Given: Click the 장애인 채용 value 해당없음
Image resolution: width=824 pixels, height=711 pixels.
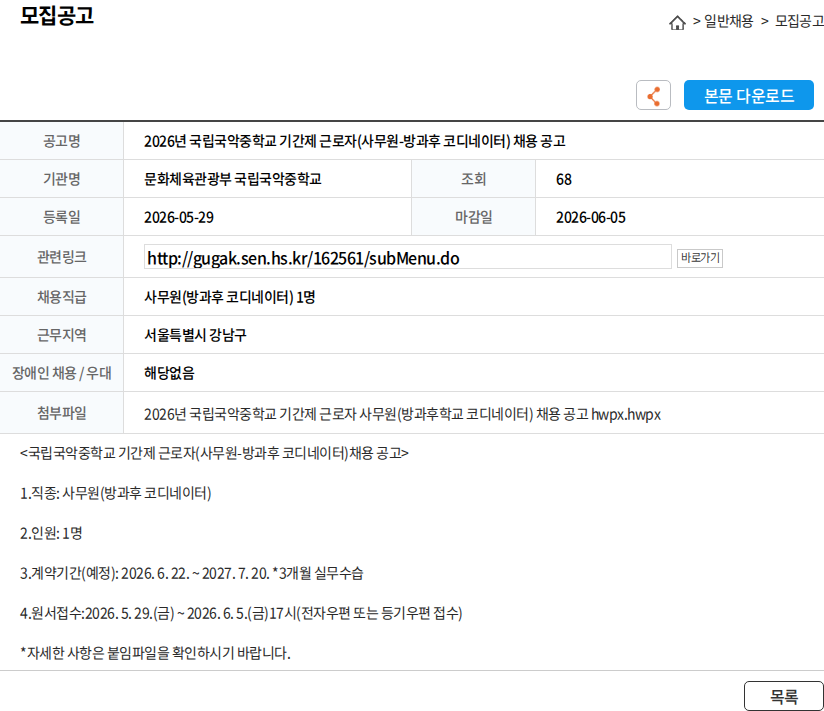Looking at the screenshot, I should point(169,373).
